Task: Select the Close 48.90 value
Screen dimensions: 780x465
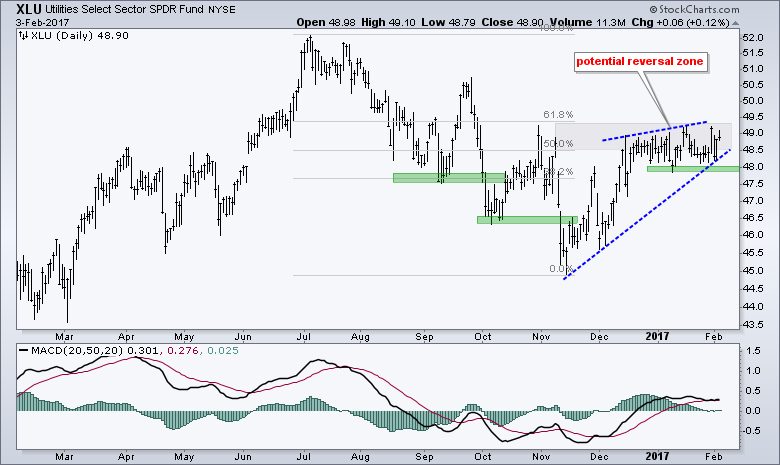Action: [x=512, y=22]
